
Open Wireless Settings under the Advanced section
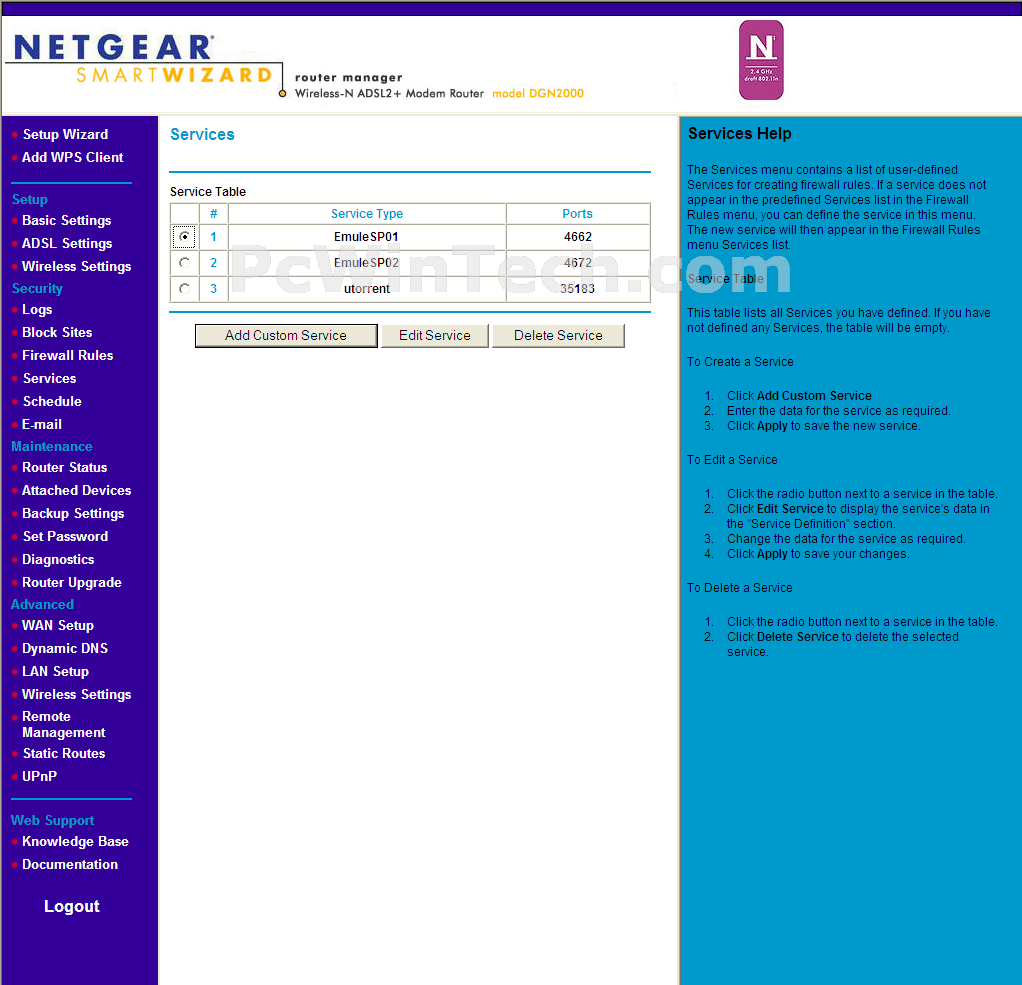(76, 694)
